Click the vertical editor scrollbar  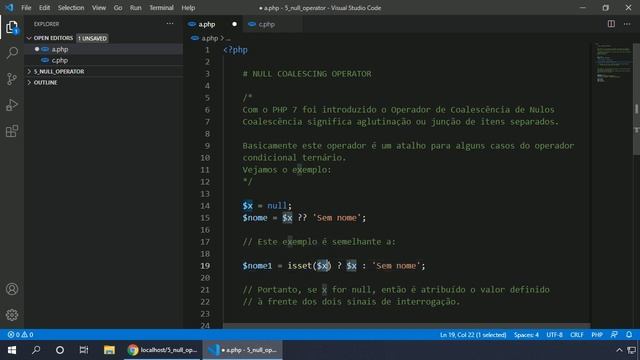coord(636,99)
